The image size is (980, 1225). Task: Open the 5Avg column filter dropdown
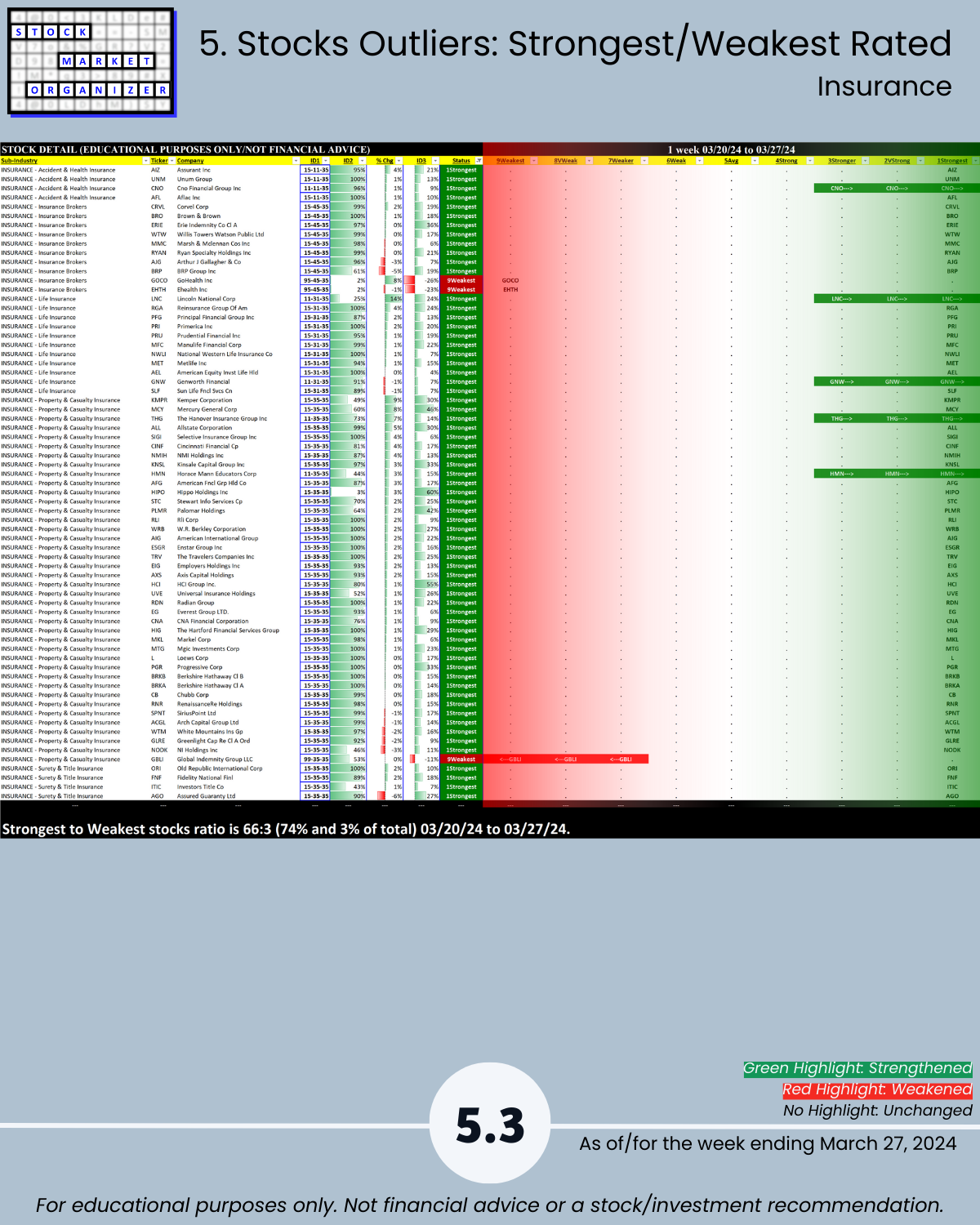755,161
